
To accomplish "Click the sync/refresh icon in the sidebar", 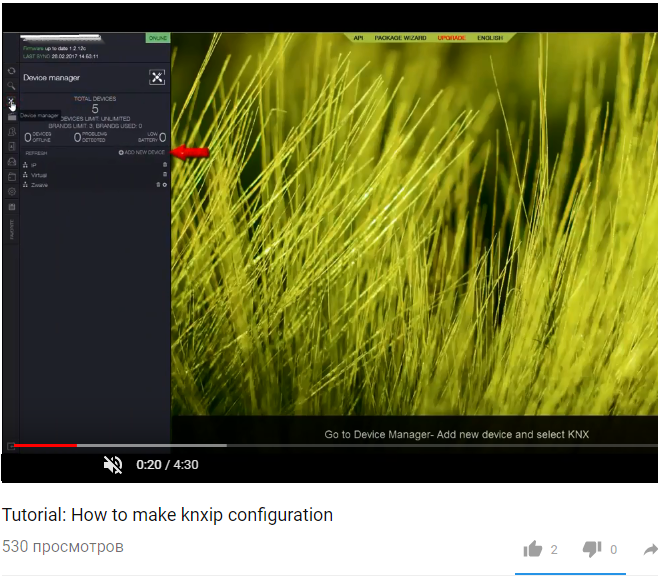I will pyautogui.click(x=11, y=71).
